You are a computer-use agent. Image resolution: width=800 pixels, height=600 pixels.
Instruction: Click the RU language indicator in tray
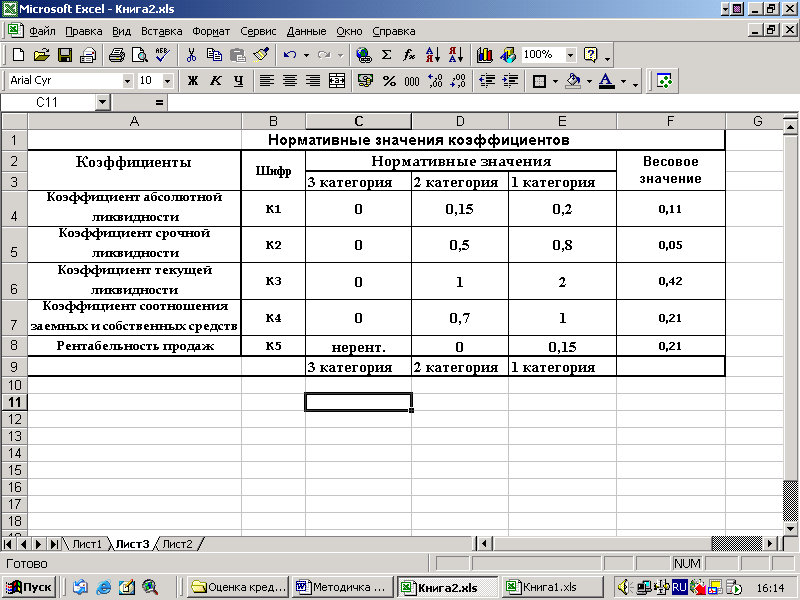tap(679, 587)
